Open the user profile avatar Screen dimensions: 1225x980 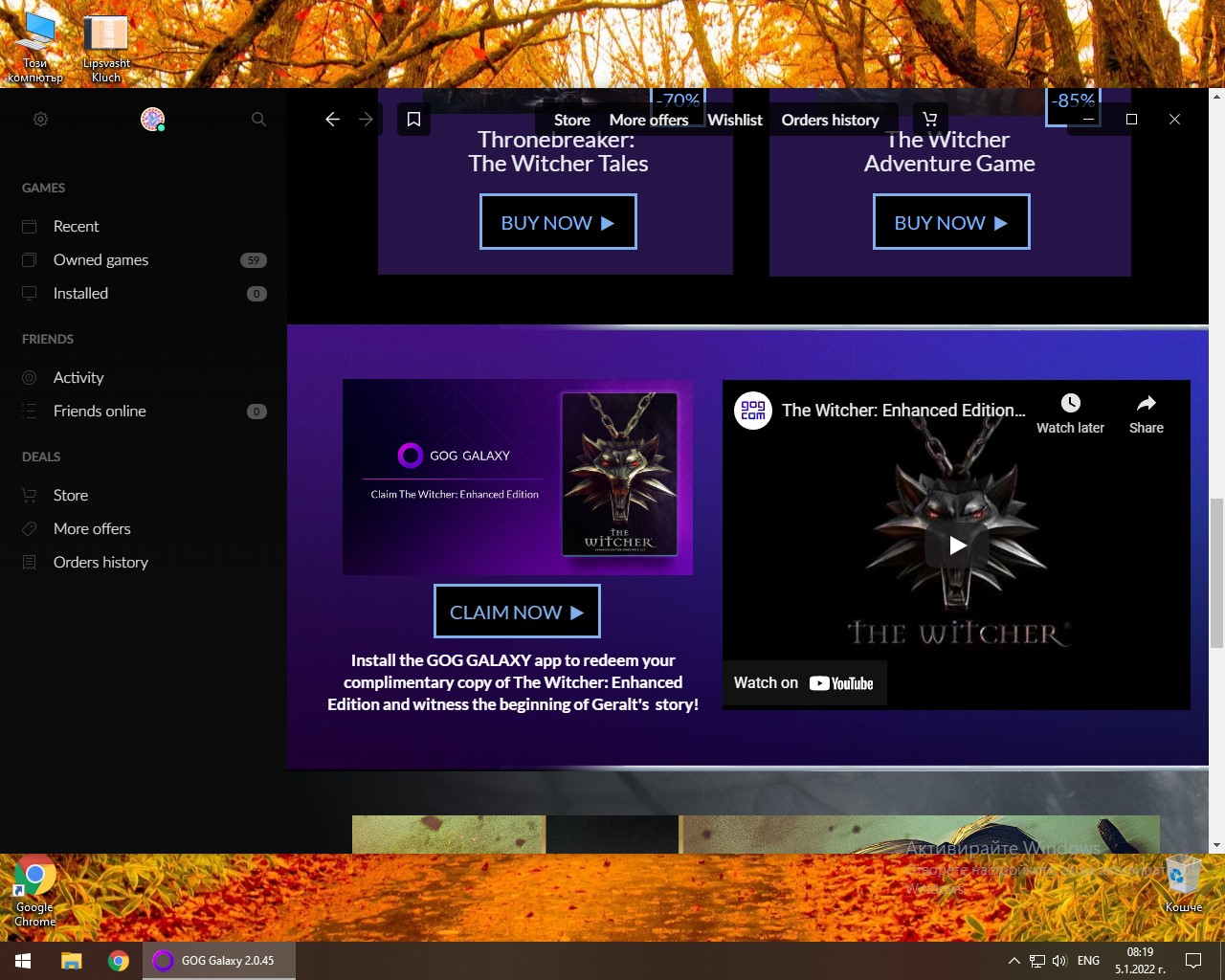tap(152, 119)
